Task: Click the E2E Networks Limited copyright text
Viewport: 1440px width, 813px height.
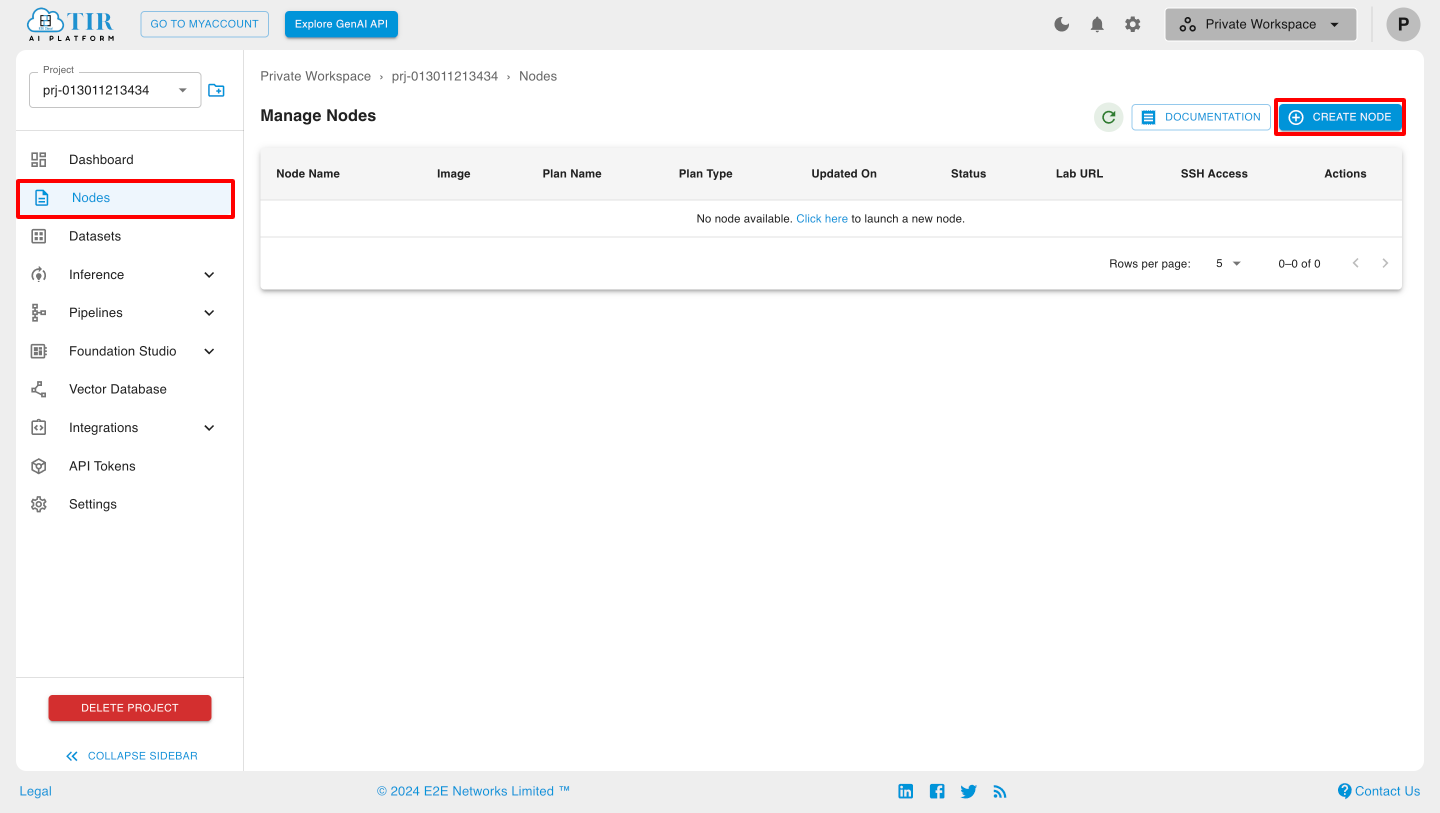Action: [x=474, y=791]
